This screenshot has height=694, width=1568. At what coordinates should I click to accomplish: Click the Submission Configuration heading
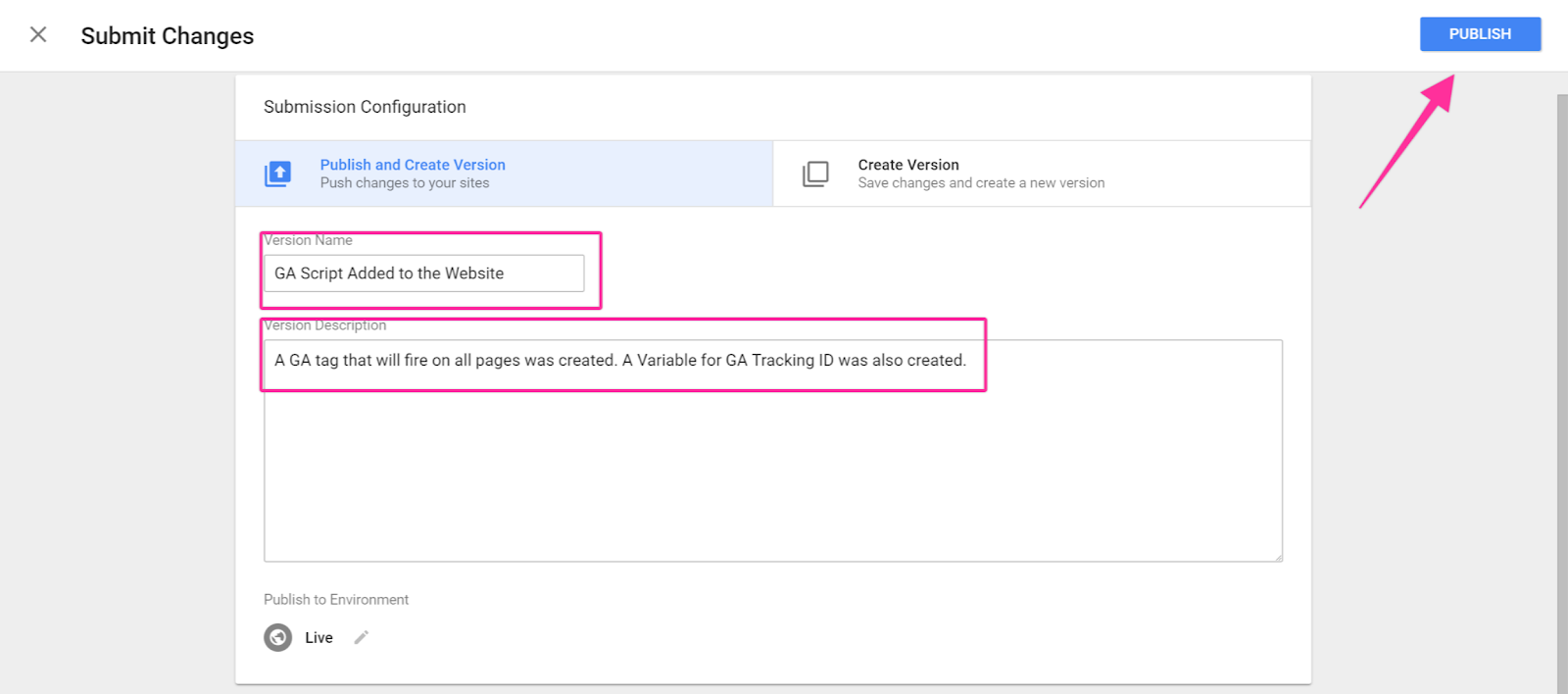[x=365, y=107]
